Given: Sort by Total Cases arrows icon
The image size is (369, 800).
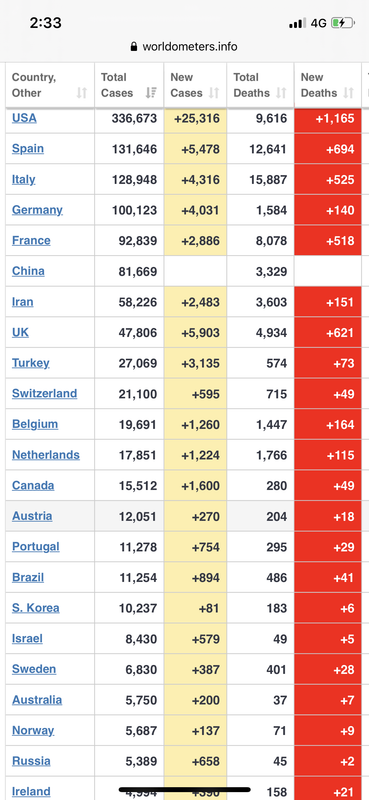Looking at the screenshot, I should tap(151, 93).
